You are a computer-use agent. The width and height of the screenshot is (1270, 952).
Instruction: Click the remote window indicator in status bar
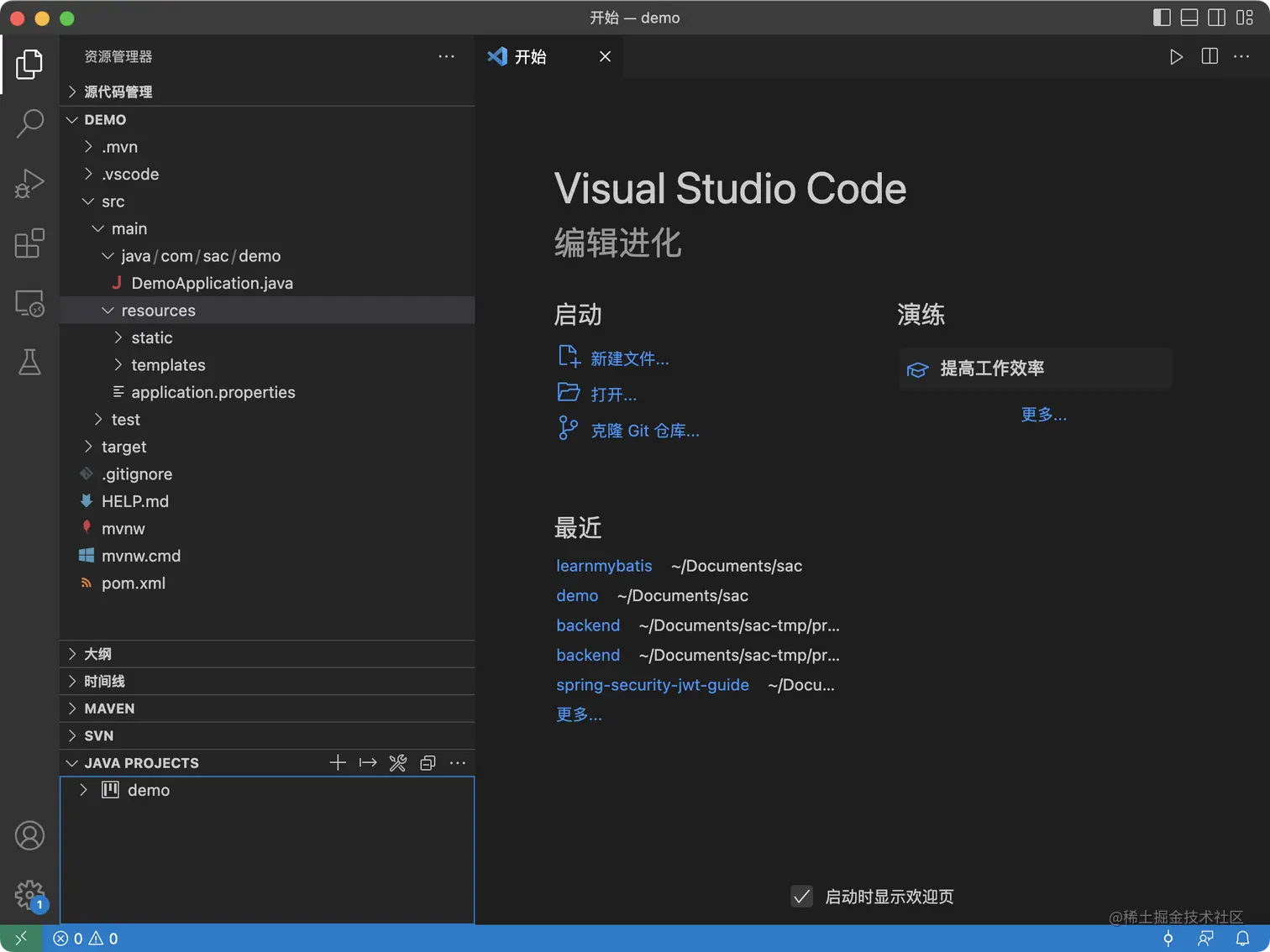(20, 939)
